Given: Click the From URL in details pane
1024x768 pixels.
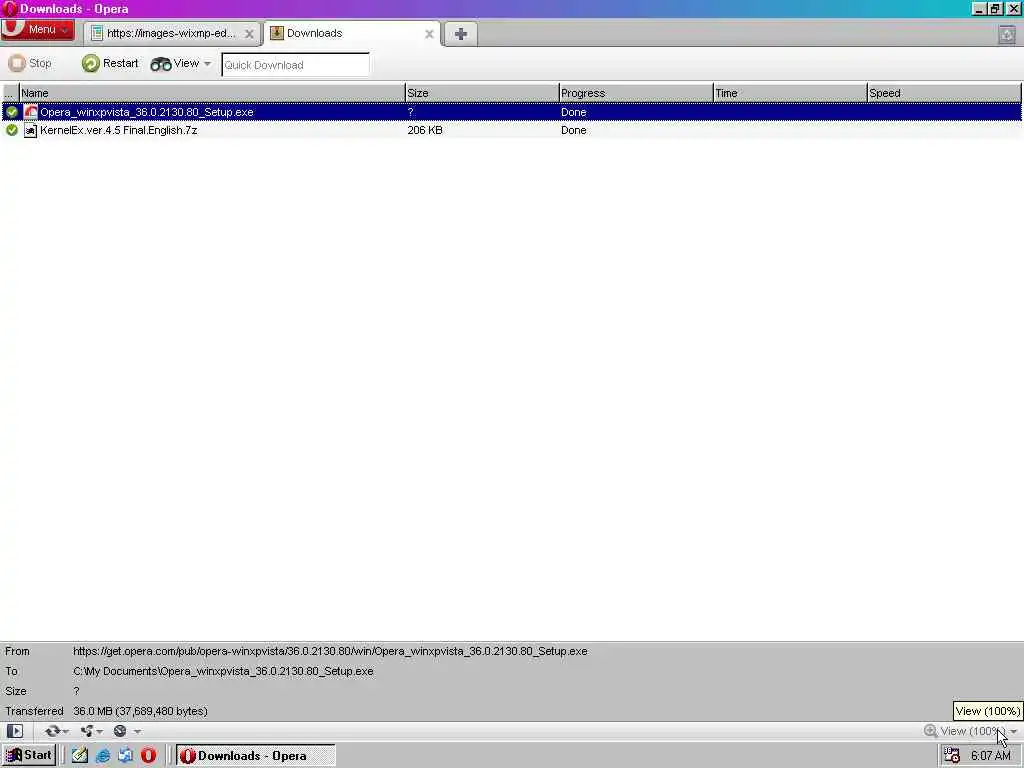Looking at the screenshot, I should 330,651.
